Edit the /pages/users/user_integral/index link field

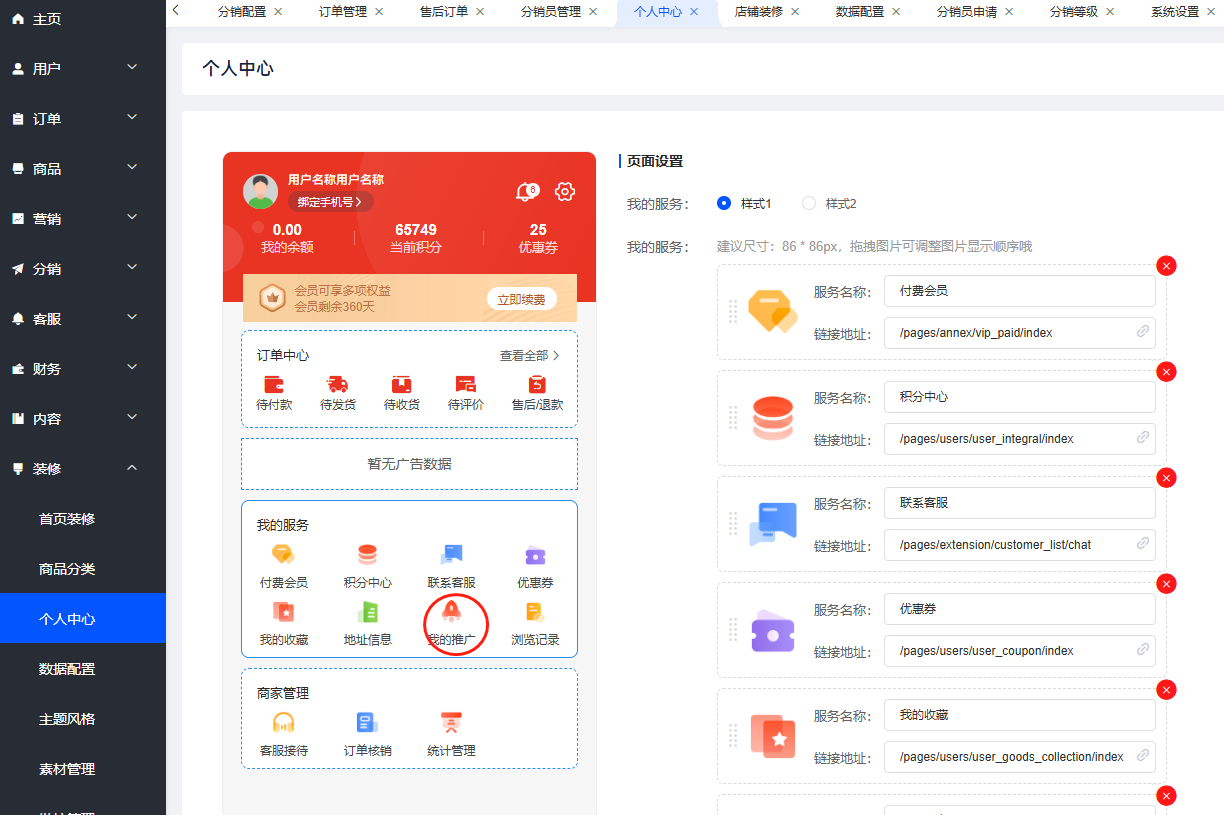coord(1019,438)
